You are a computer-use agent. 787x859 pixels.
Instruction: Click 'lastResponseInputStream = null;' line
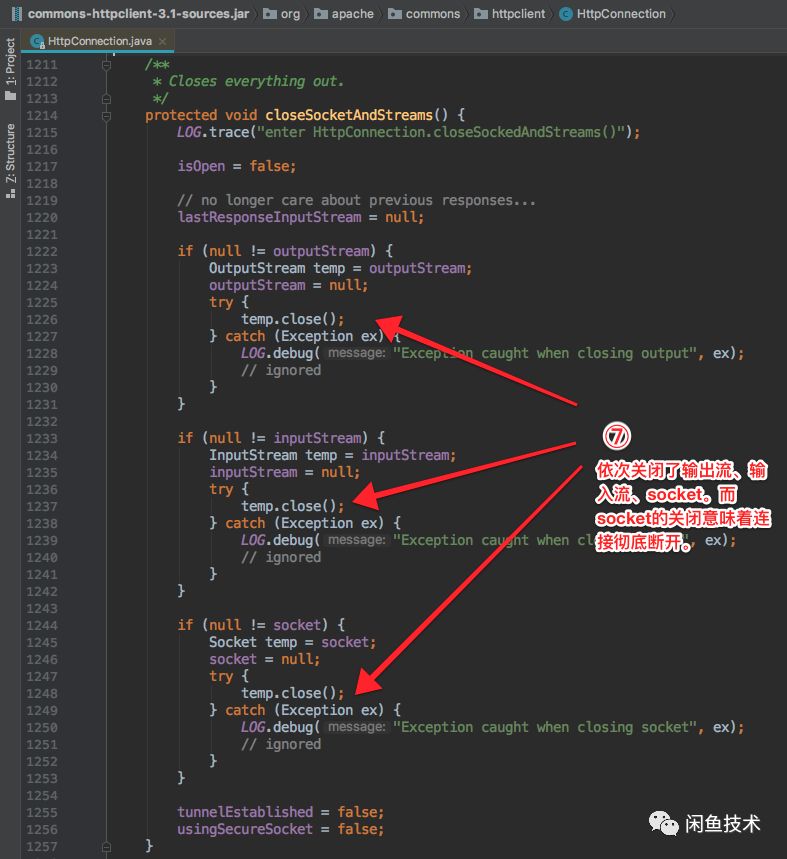coord(300,217)
